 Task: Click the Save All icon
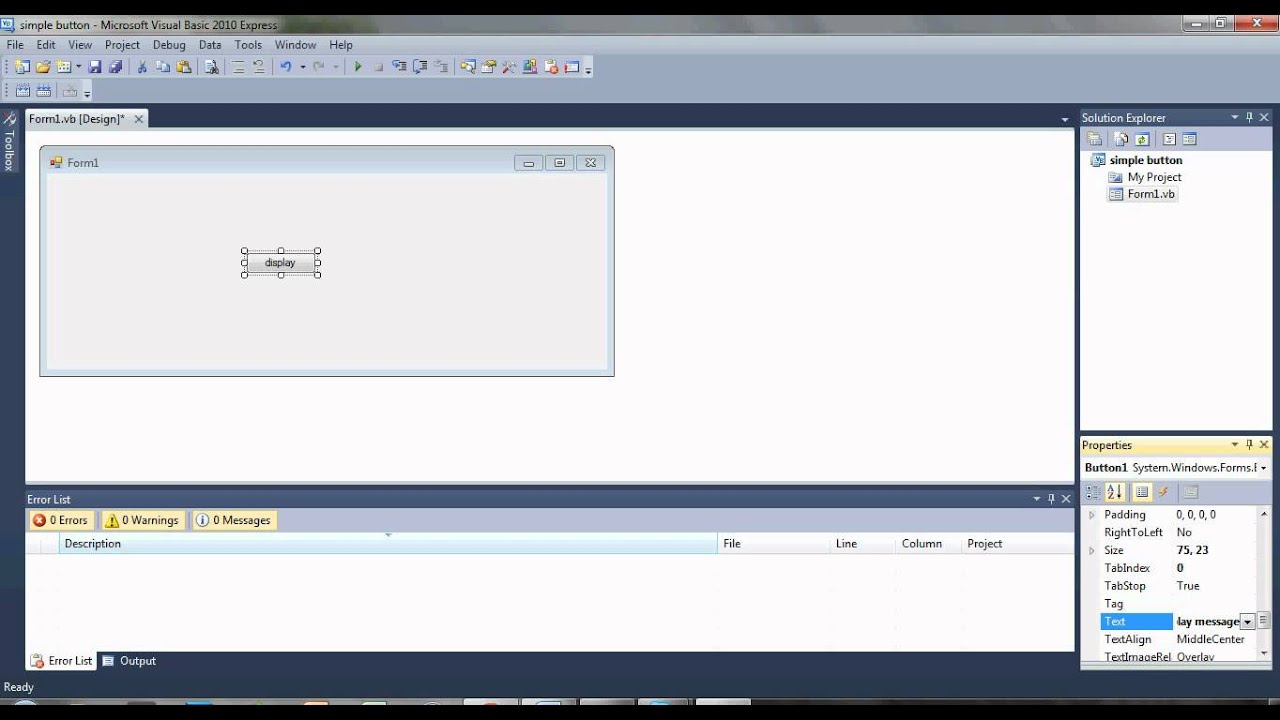tap(115, 67)
